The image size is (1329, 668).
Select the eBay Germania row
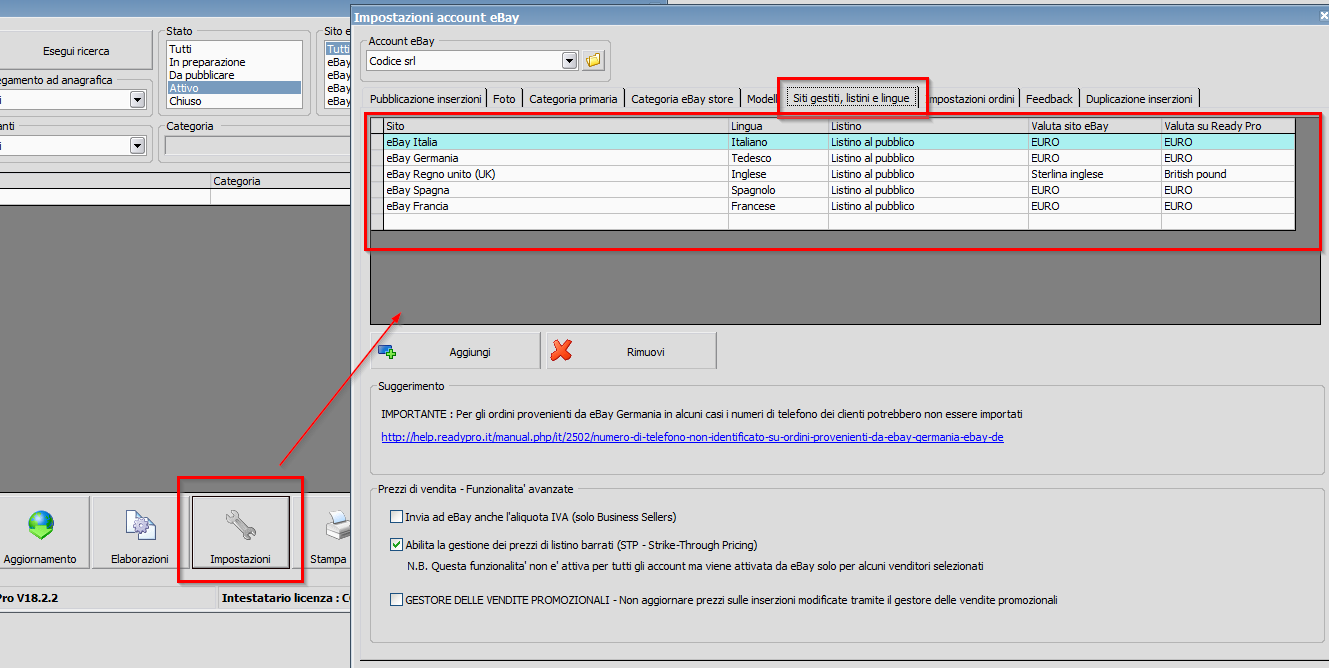click(833, 158)
